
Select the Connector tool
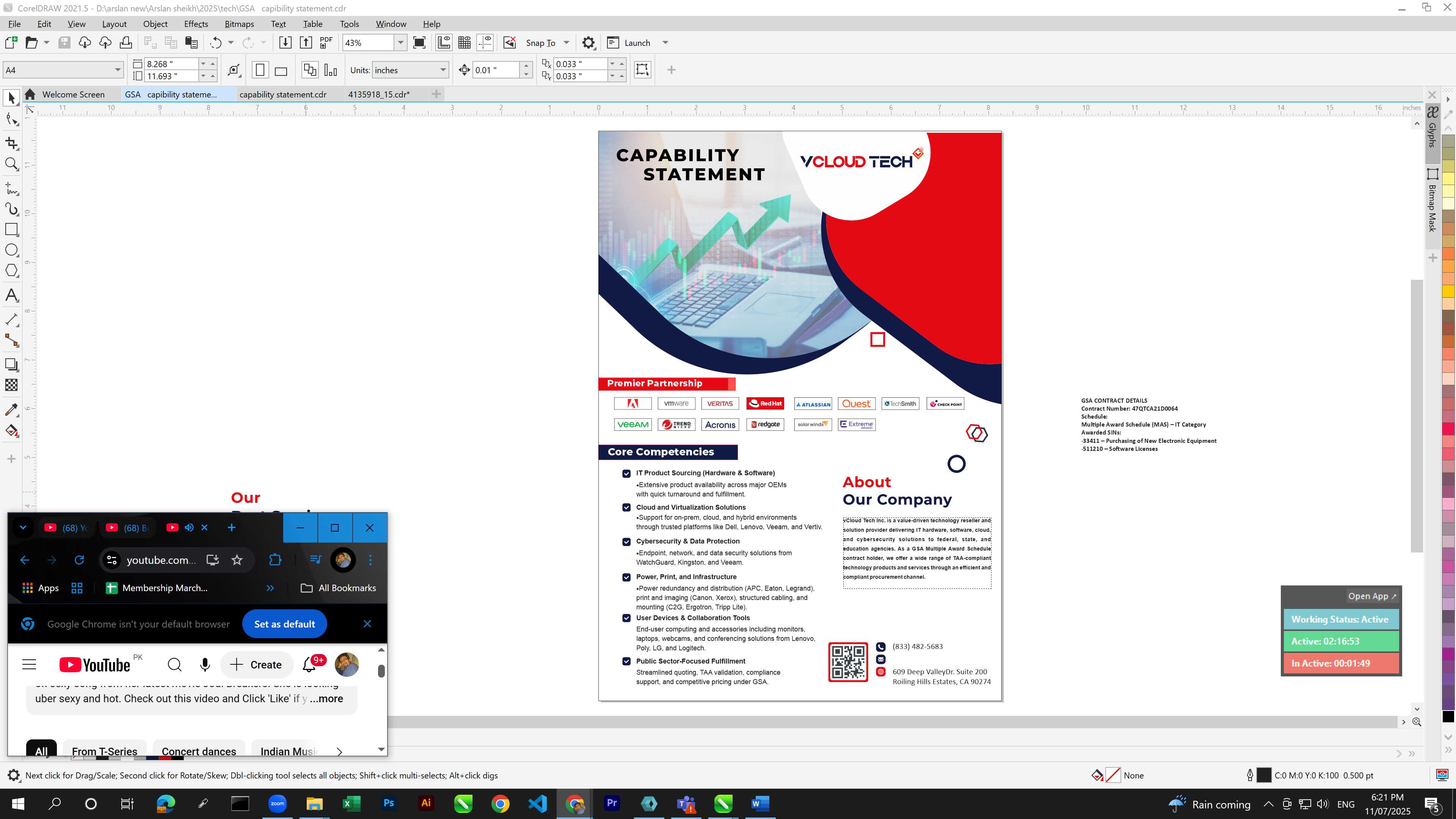(11, 340)
